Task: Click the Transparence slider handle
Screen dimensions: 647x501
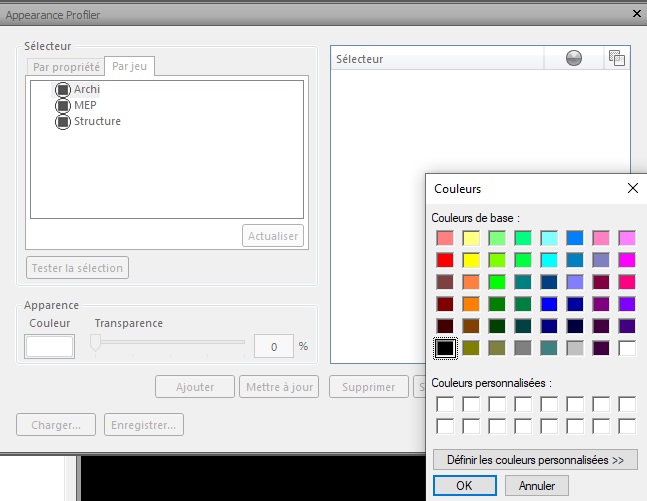Action: click(96, 343)
